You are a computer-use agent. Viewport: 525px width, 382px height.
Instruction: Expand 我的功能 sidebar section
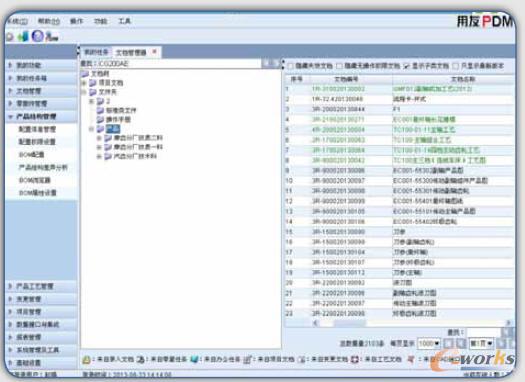coord(41,65)
